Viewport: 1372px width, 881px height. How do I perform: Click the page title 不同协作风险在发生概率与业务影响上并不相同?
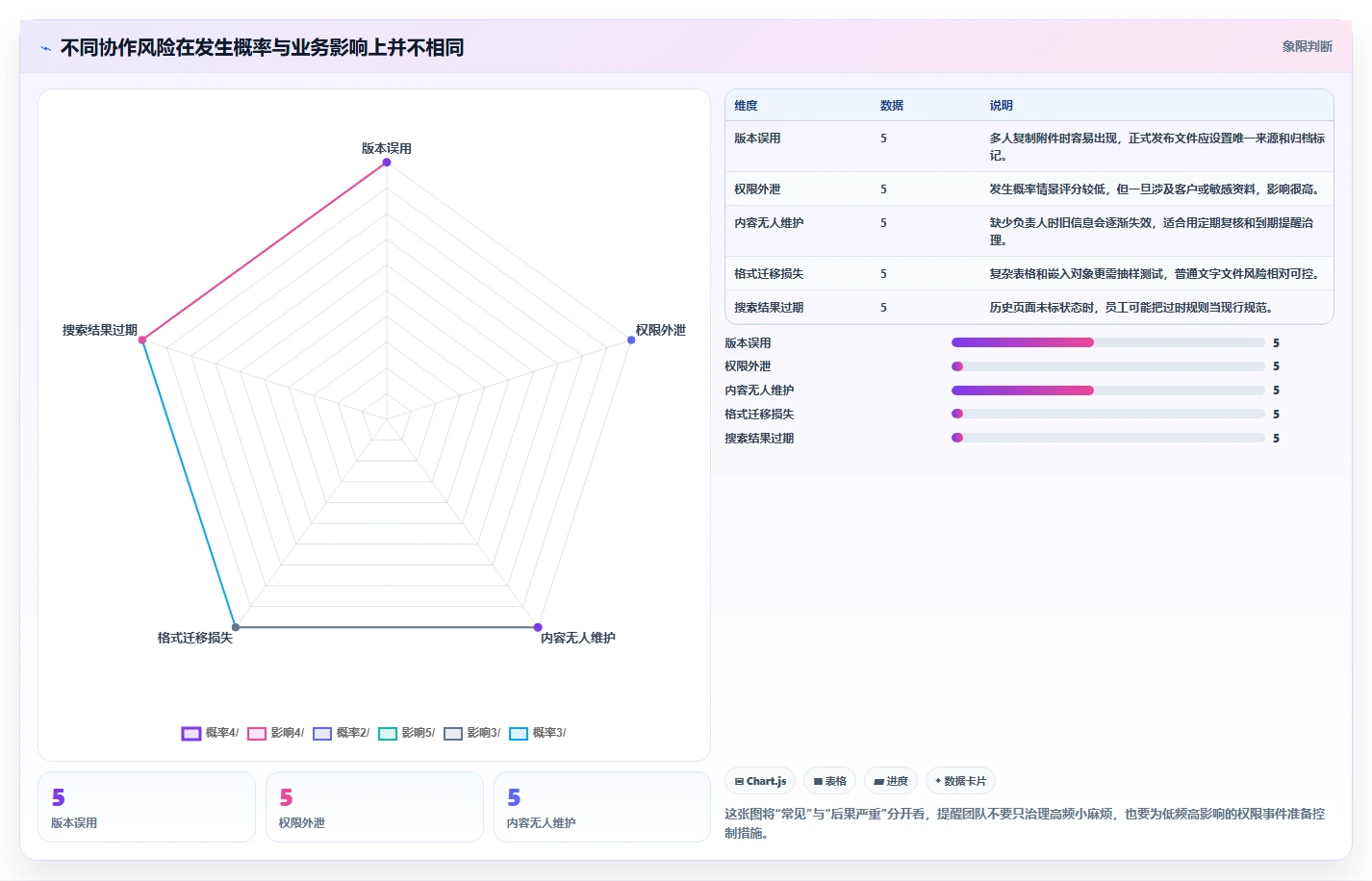pos(262,48)
